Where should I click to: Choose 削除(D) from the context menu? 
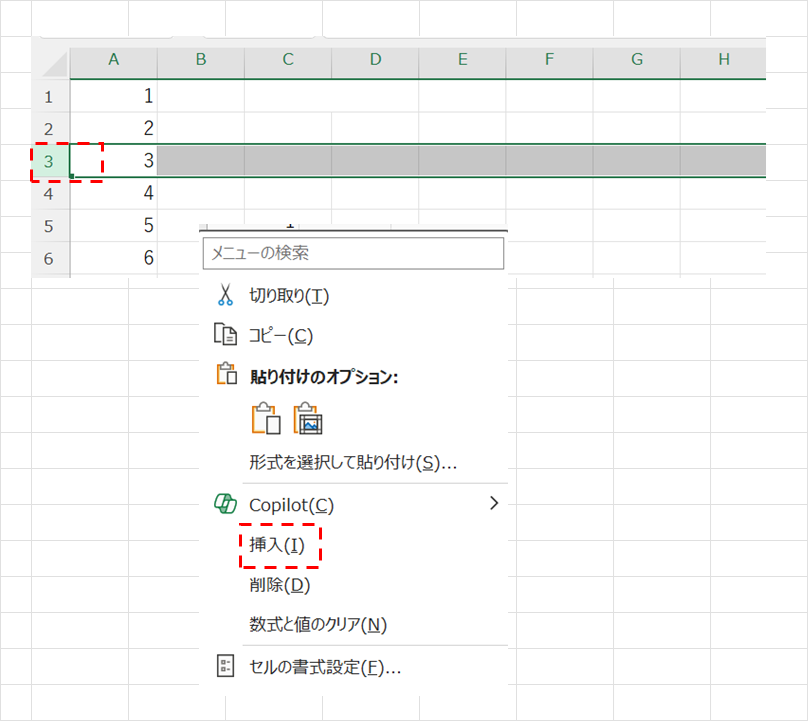279,585
